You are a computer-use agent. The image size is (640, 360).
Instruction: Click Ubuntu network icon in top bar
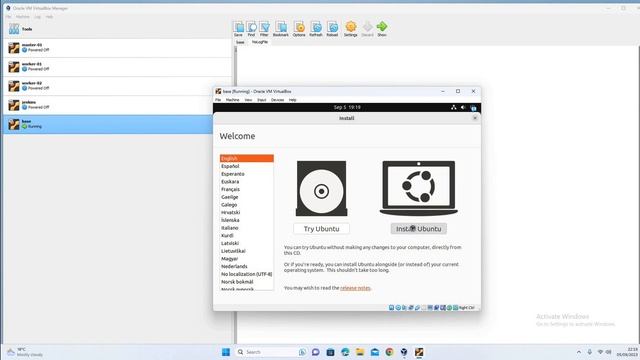[453, 107]
